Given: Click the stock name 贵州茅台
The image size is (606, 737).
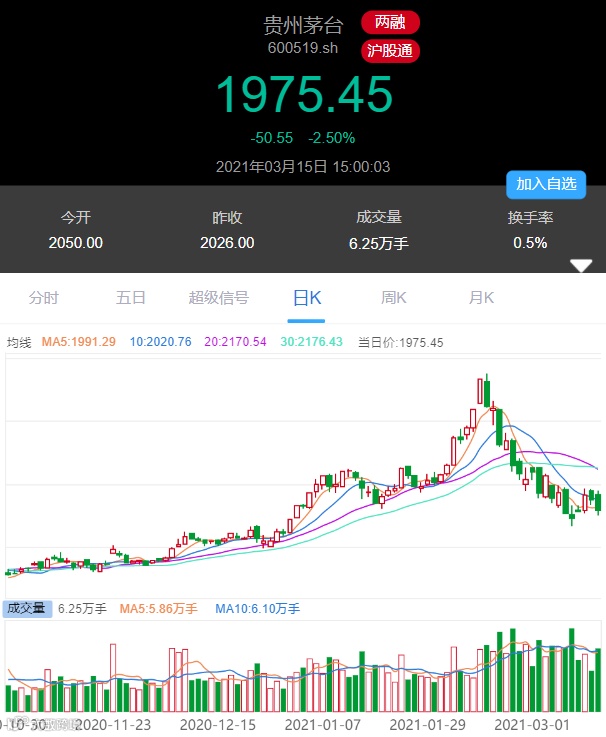Looking at the screenshot, I should 303,25.
